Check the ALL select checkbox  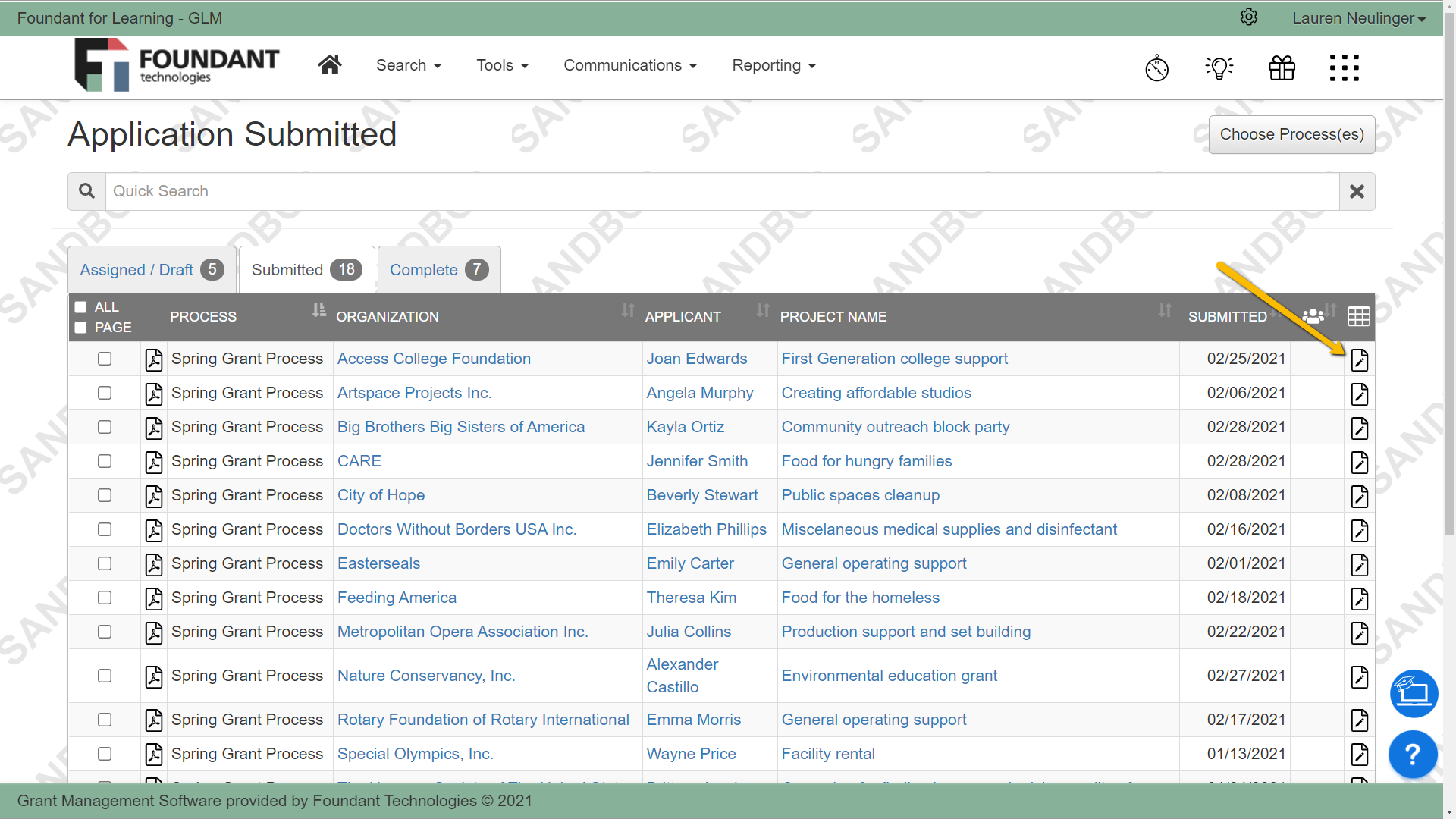point(80,307)
